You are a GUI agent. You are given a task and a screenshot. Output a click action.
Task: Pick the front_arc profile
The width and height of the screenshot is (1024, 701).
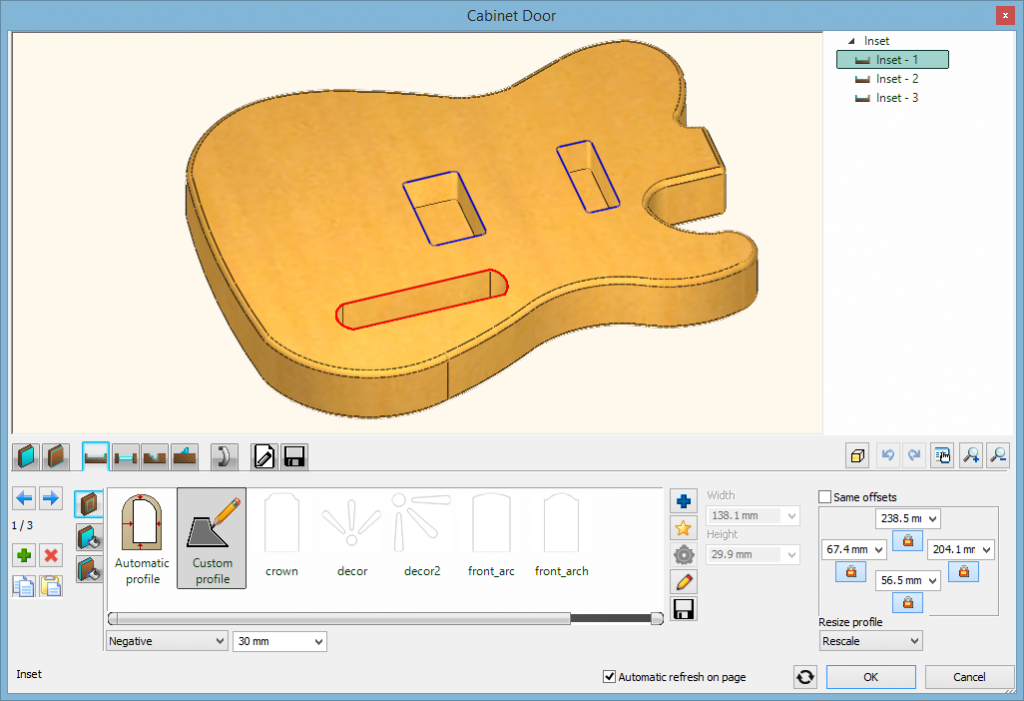[491, 534]
